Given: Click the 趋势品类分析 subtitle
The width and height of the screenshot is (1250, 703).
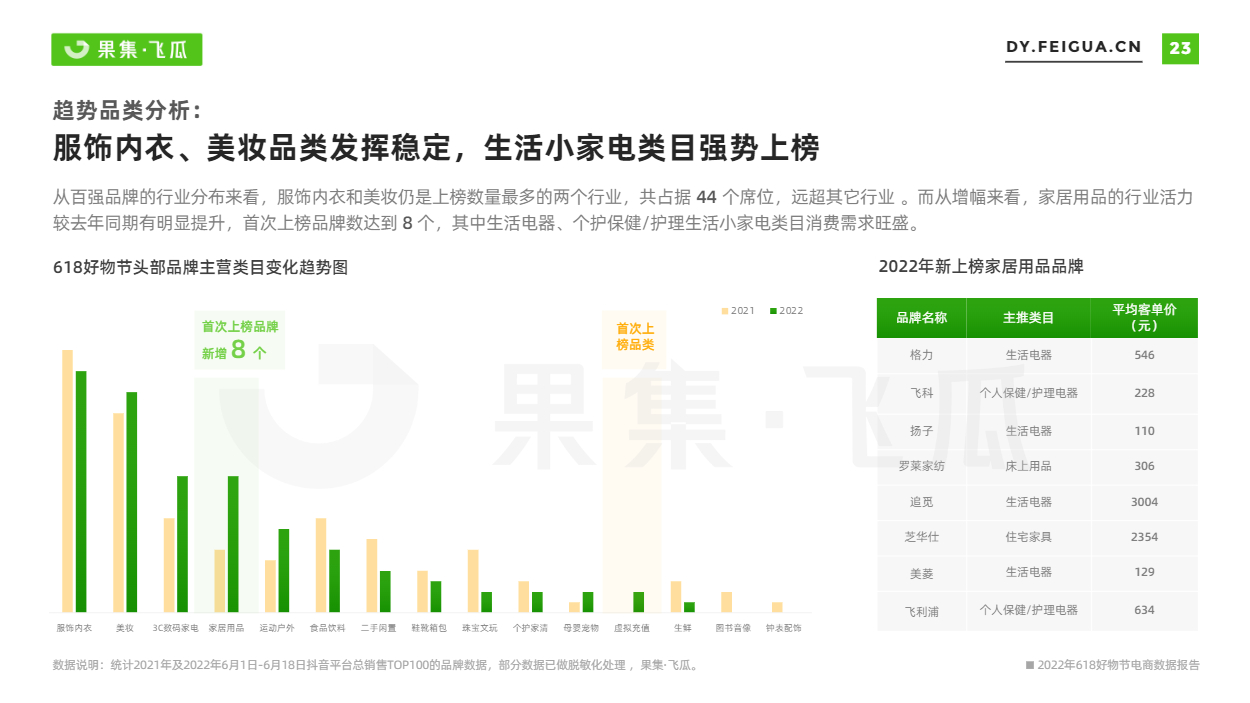Looking at the screenshot, I should 128,110.
